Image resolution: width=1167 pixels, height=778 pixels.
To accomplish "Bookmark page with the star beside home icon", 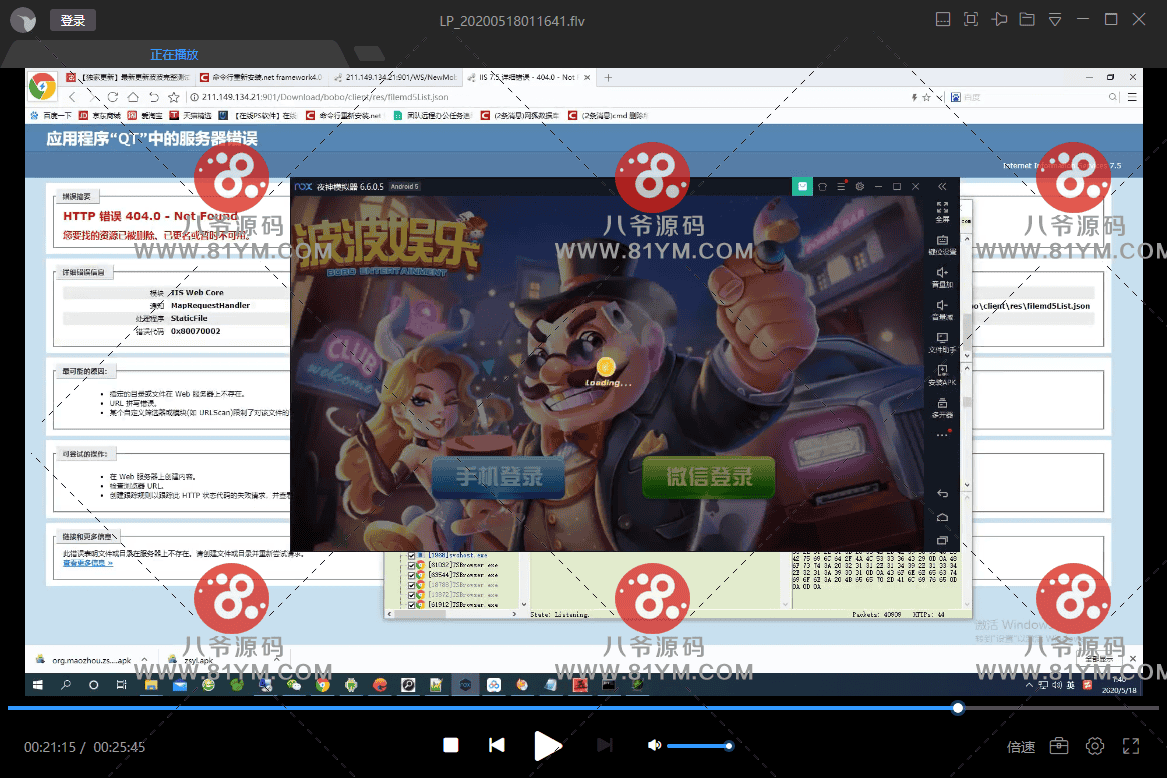I will 174,97.
